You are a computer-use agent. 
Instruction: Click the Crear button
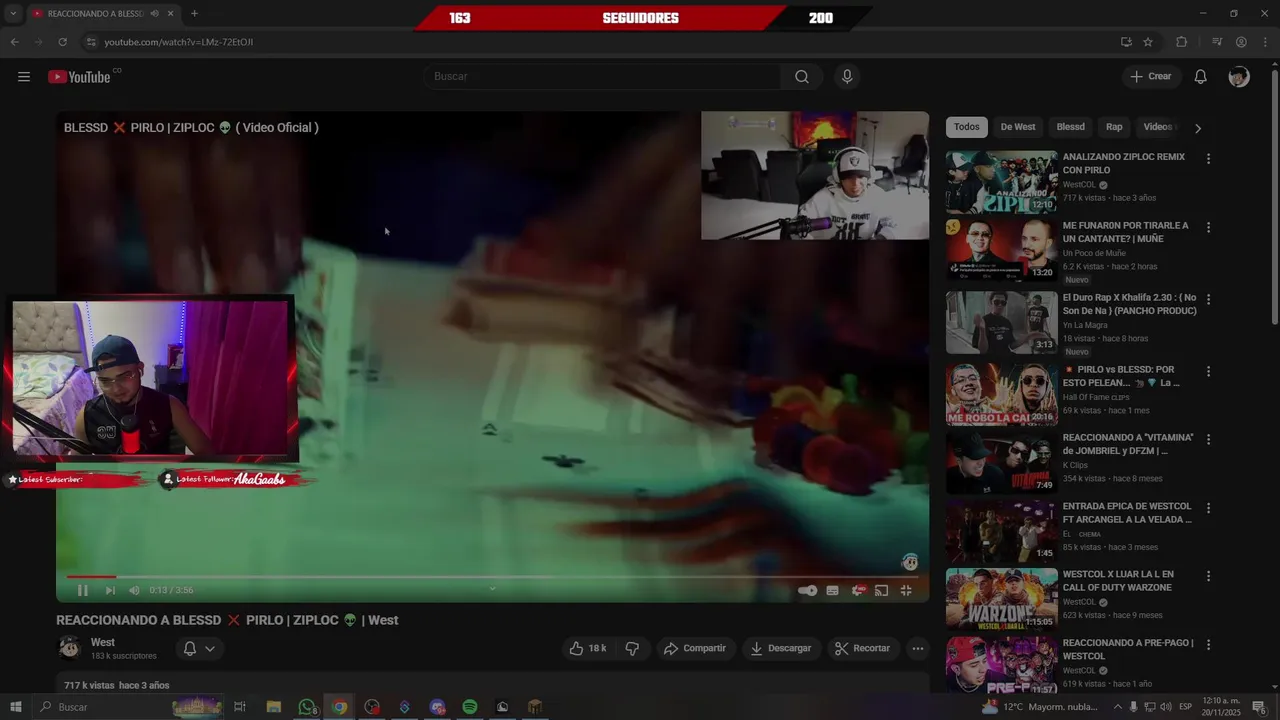tap(1150, 77)
